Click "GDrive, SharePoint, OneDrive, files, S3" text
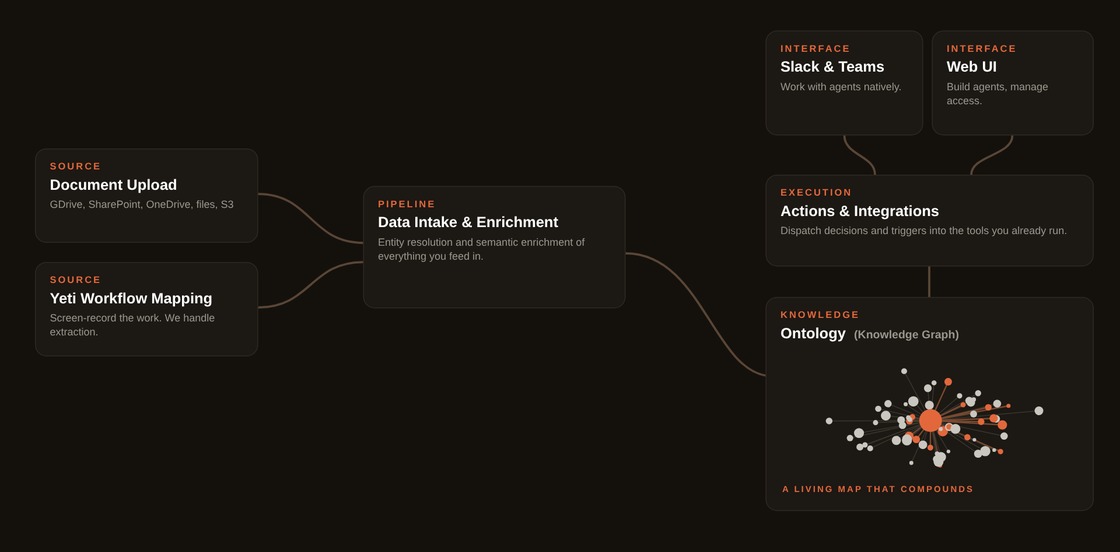 tap(141, 204)
